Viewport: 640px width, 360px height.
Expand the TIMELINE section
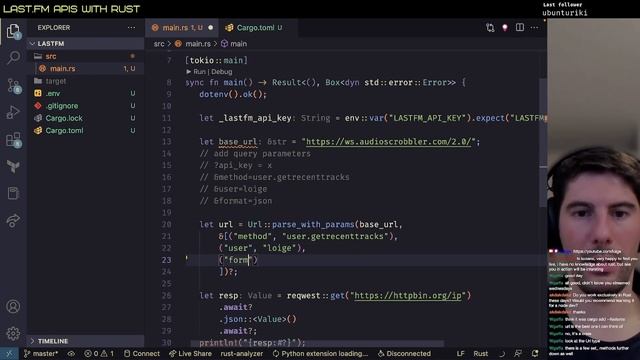[x=87, y=341]
